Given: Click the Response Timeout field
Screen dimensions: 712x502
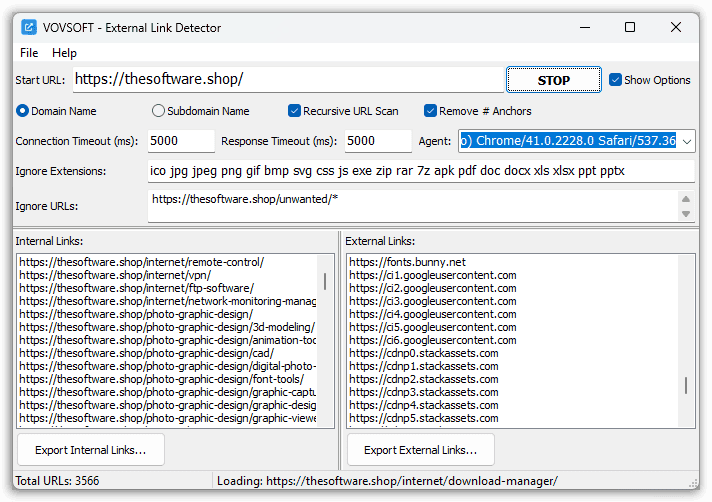Looking at the screenshot, I should pyautogui.click(x=378, y=141).
